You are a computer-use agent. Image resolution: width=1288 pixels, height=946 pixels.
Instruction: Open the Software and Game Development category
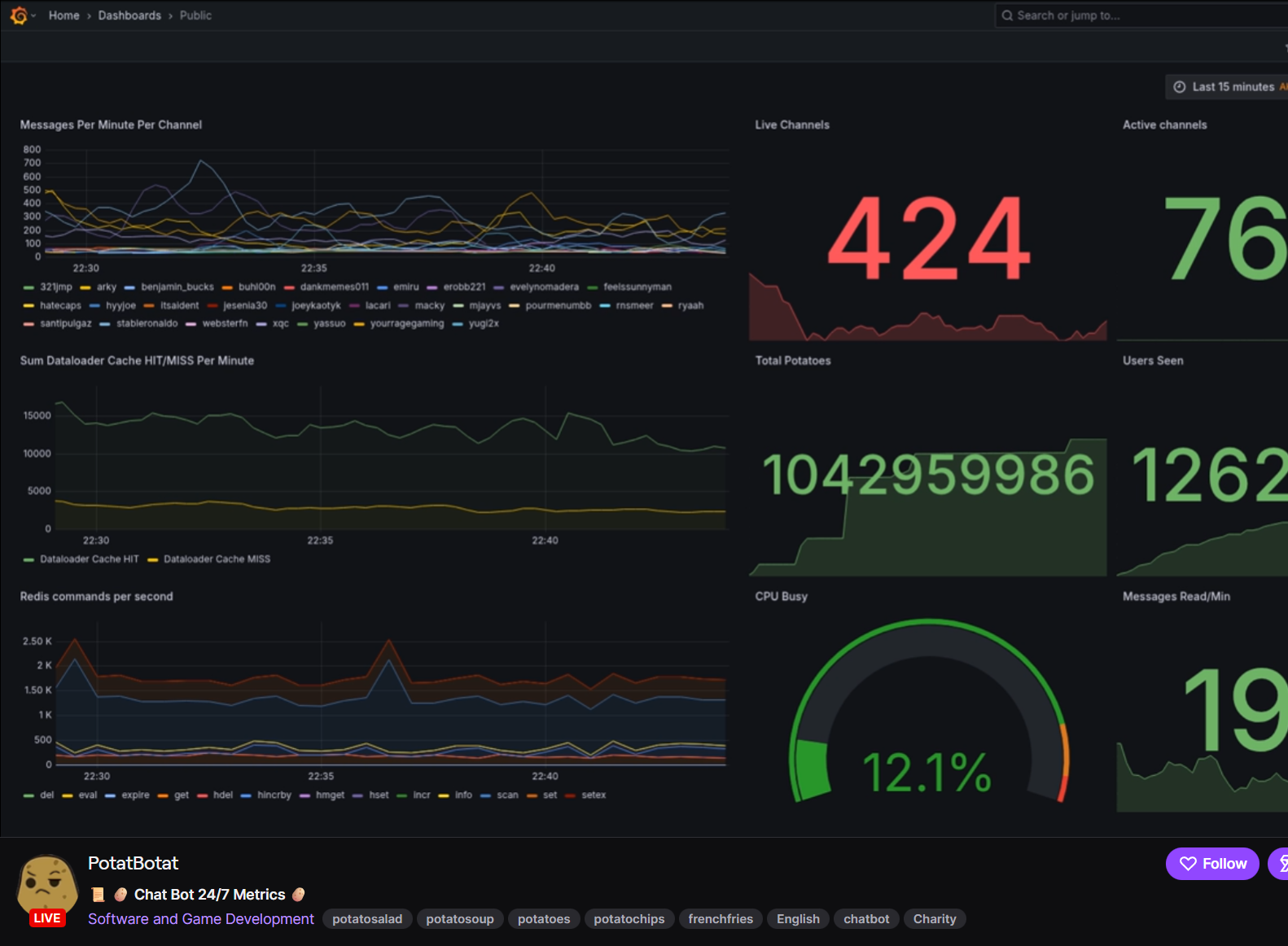[x=201, y=919]
